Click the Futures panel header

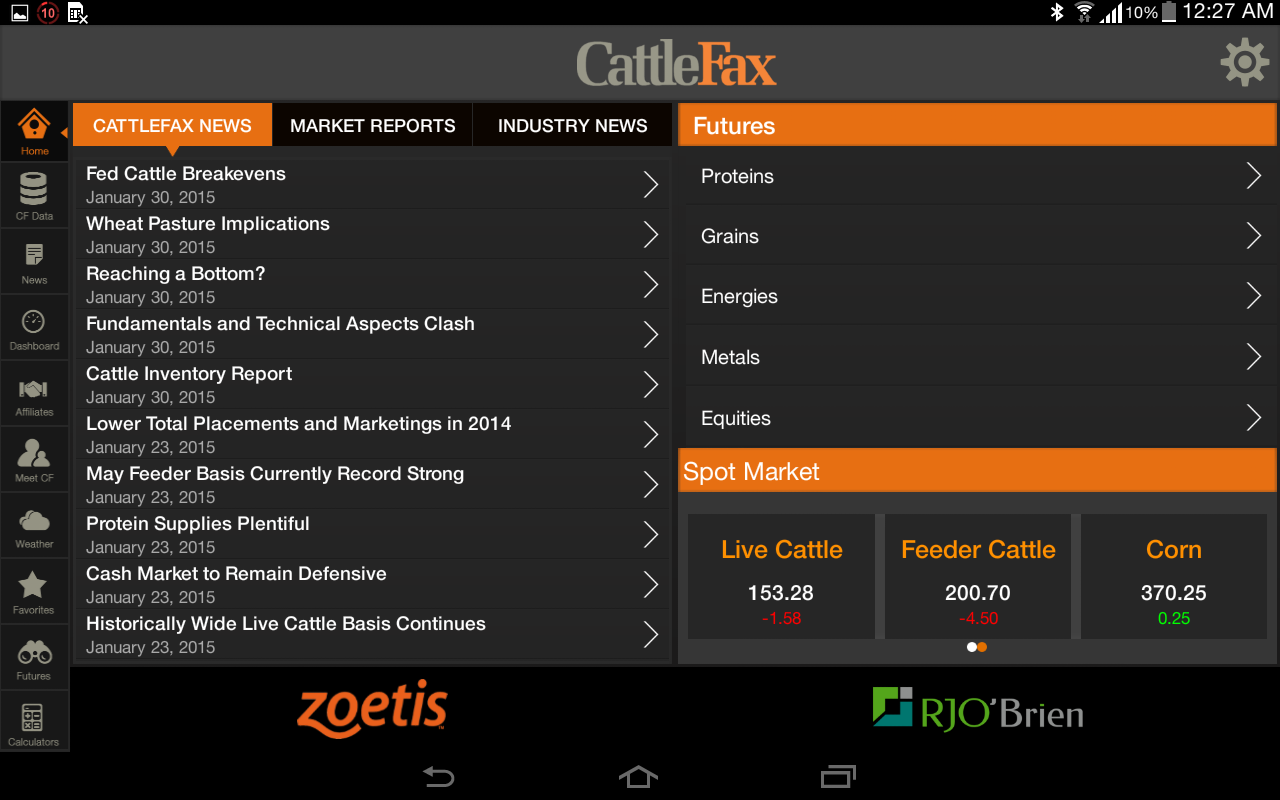point(977,126)
